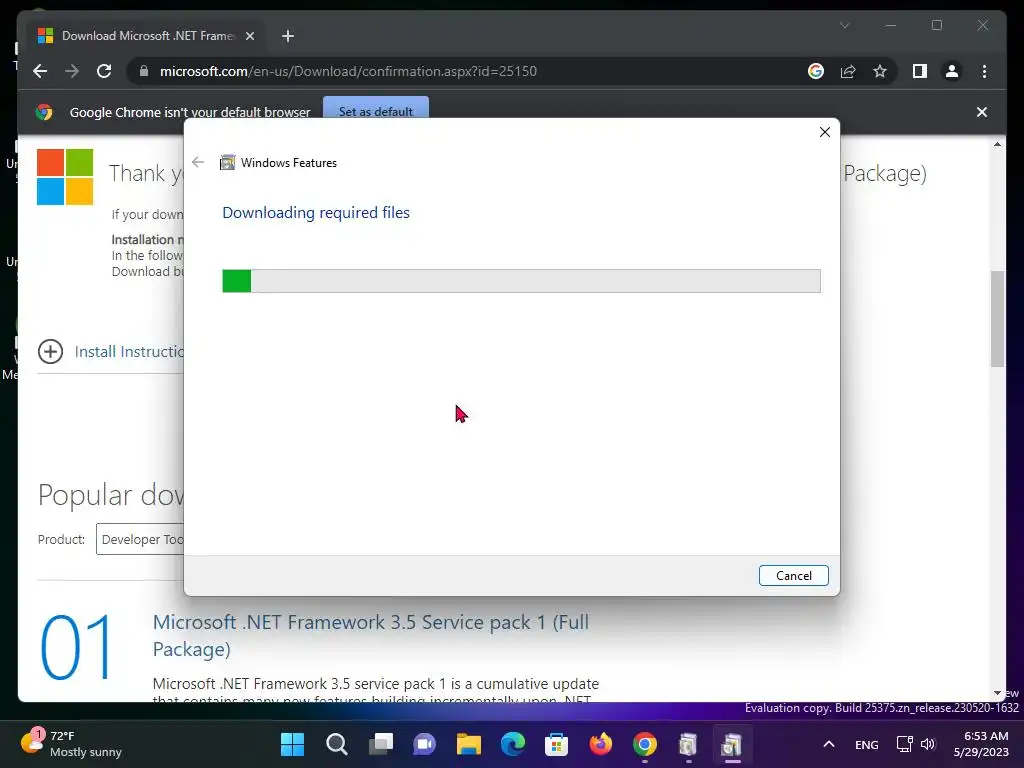The width and height of the screenshot is (1024, 768).
Task: Launch Microsoft Edge from taskbar
Action: point(513,744)
